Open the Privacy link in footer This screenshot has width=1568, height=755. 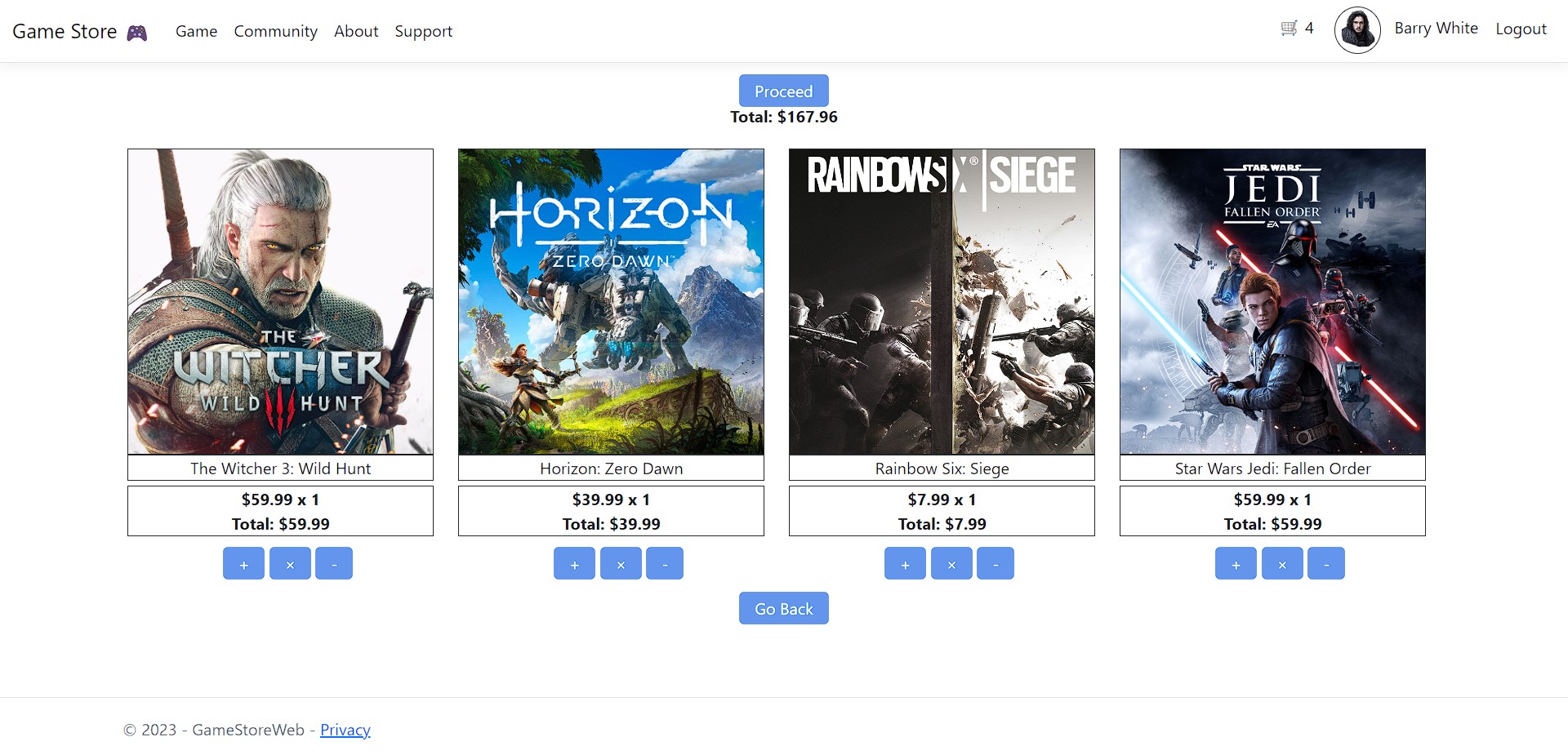tap(345, 730)
